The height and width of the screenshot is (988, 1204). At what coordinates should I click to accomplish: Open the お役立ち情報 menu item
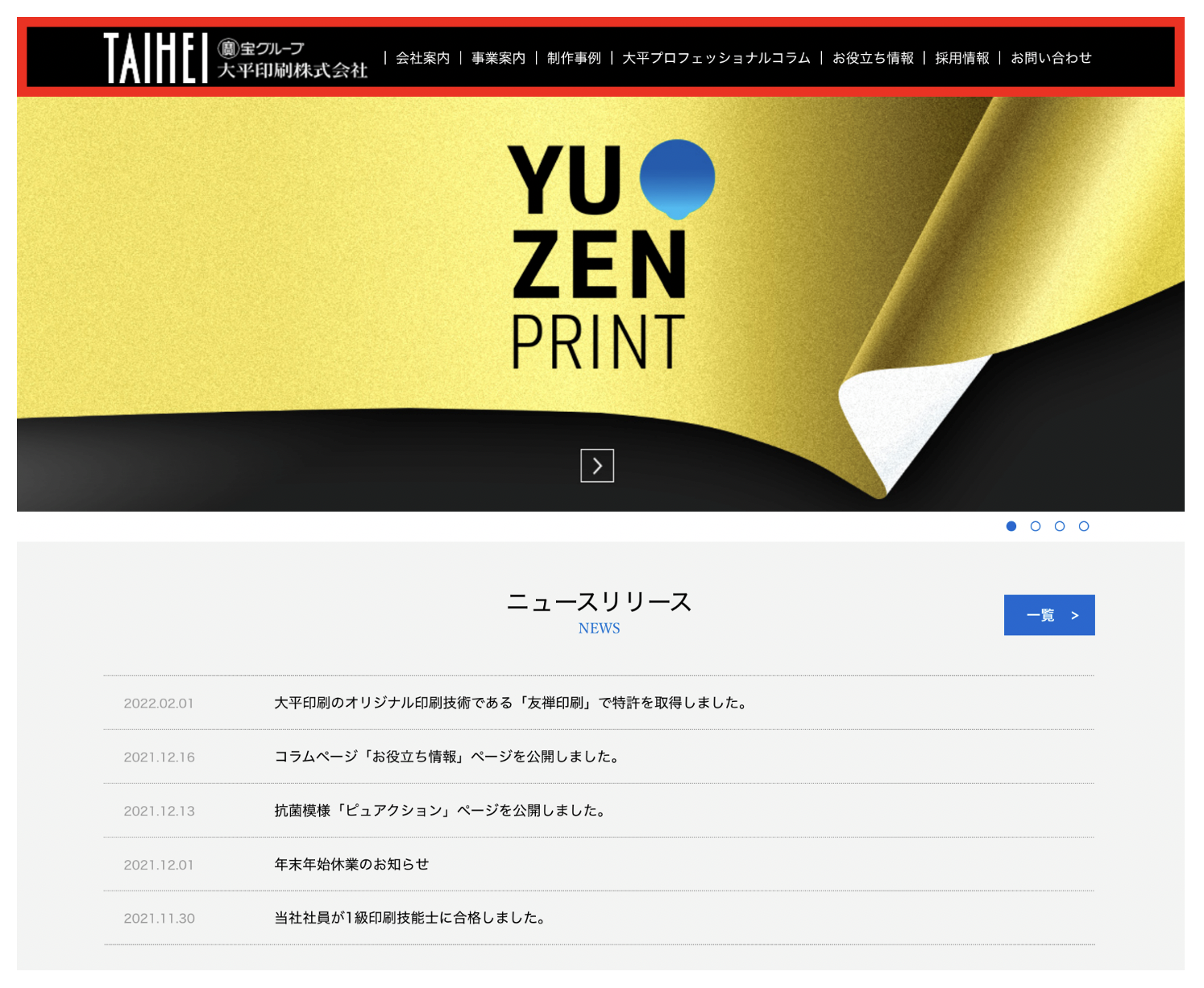pos(873,58)
